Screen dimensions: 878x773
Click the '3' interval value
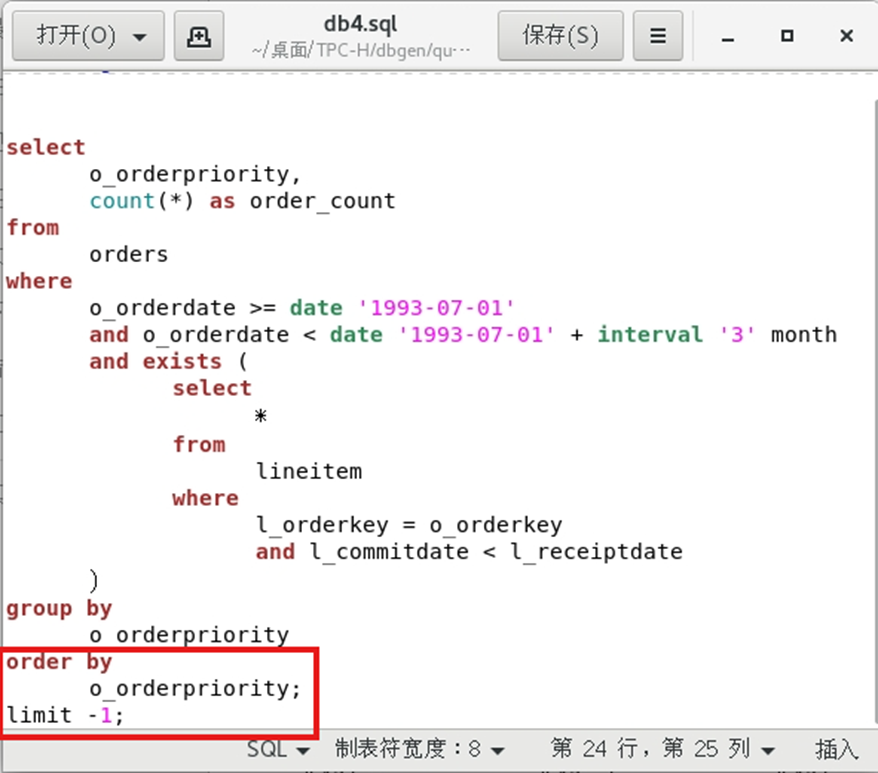click(x=737, y=334)
